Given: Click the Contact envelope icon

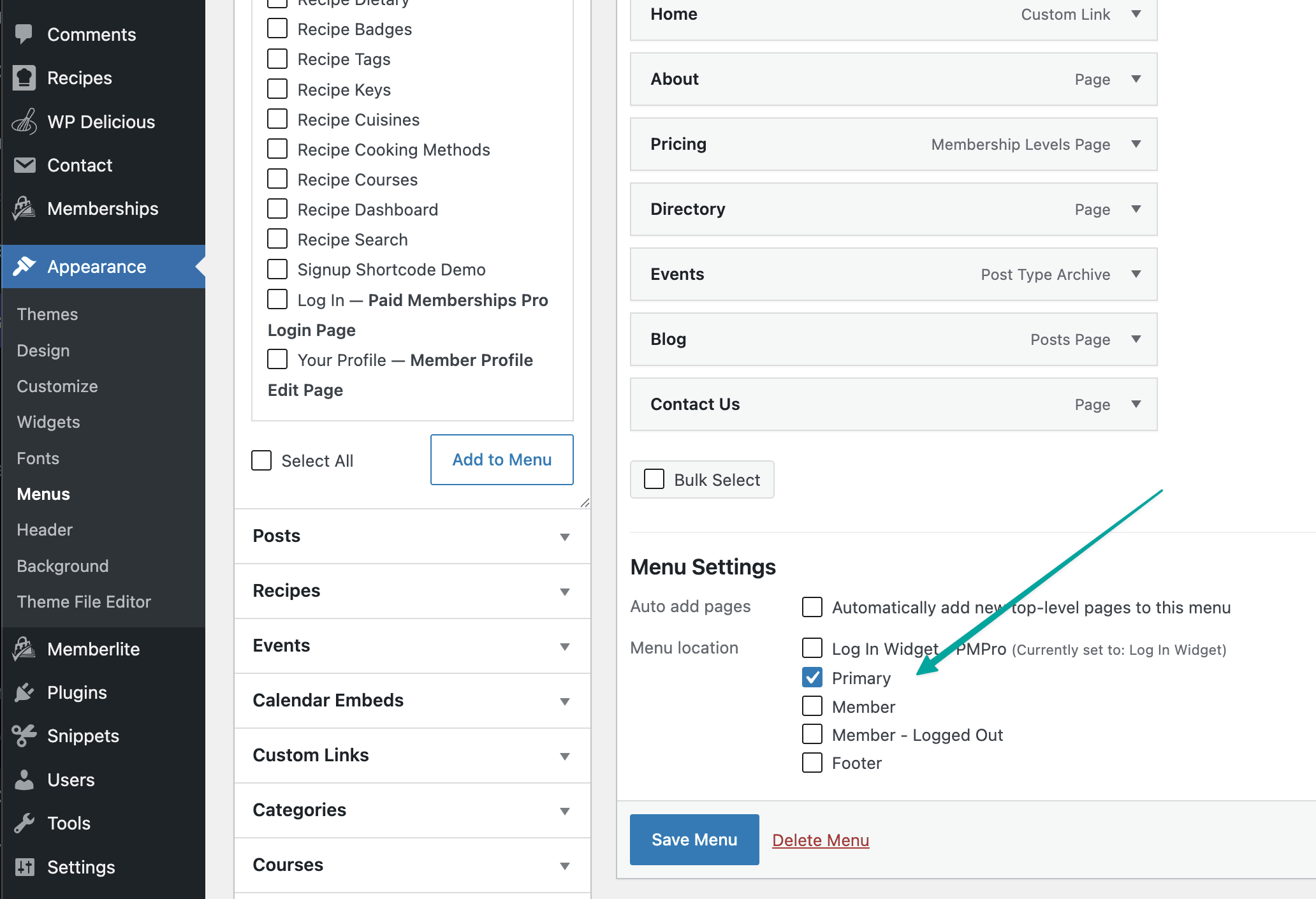Looking at the screenshot, I should tap(24, 165).
